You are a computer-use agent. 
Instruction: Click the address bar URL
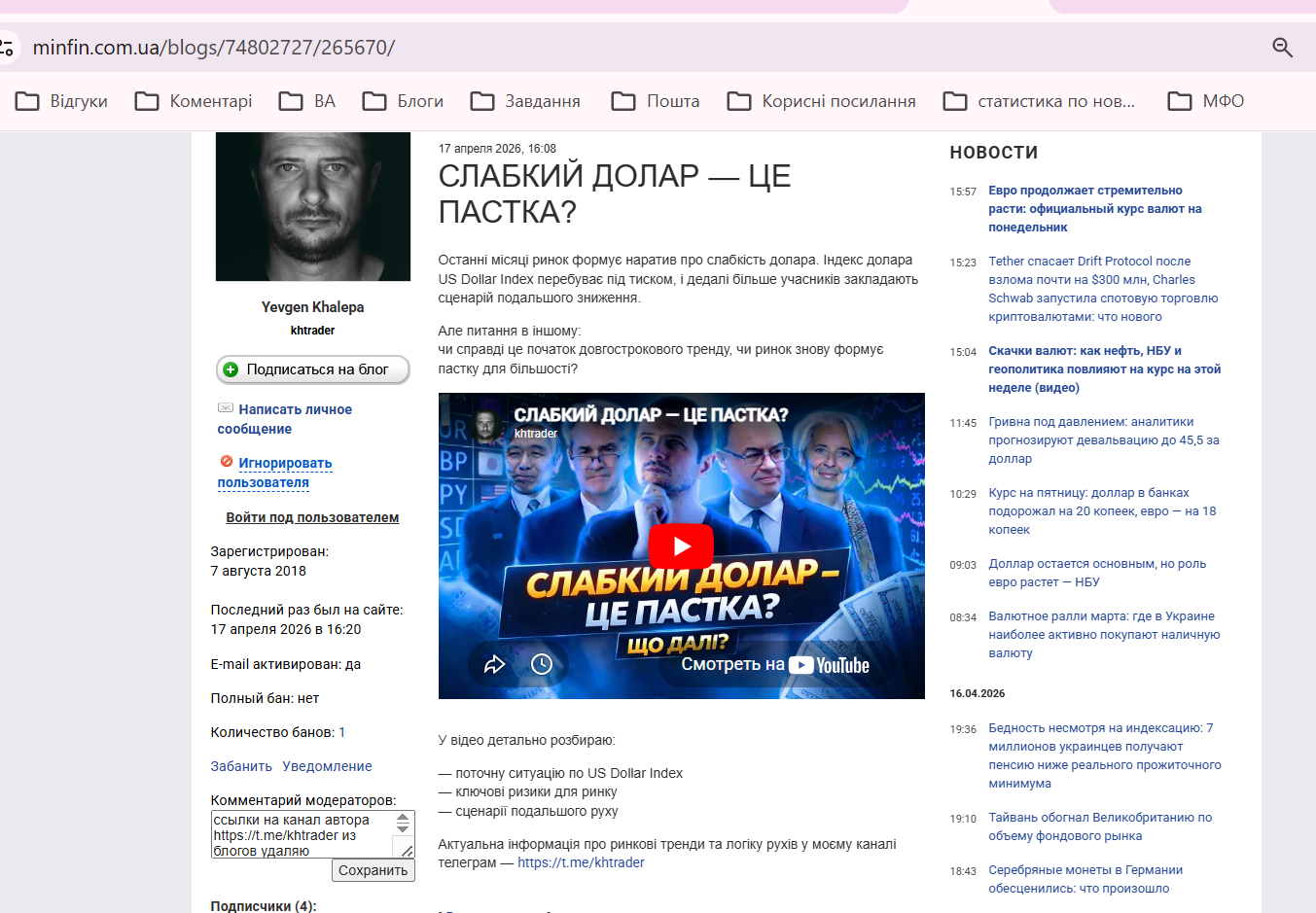click(214, 48)
